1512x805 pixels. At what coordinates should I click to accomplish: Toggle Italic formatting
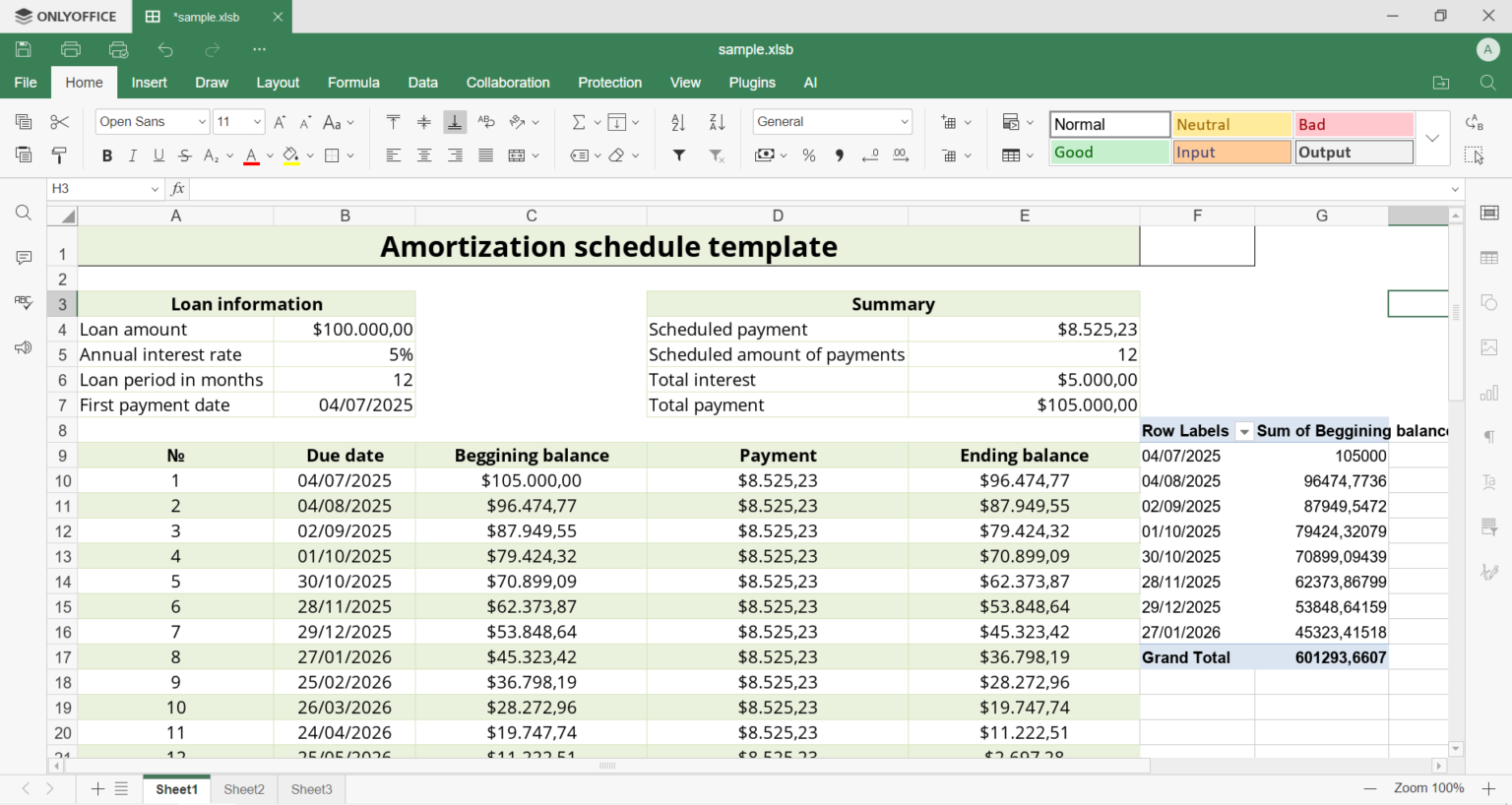(133, 155)
